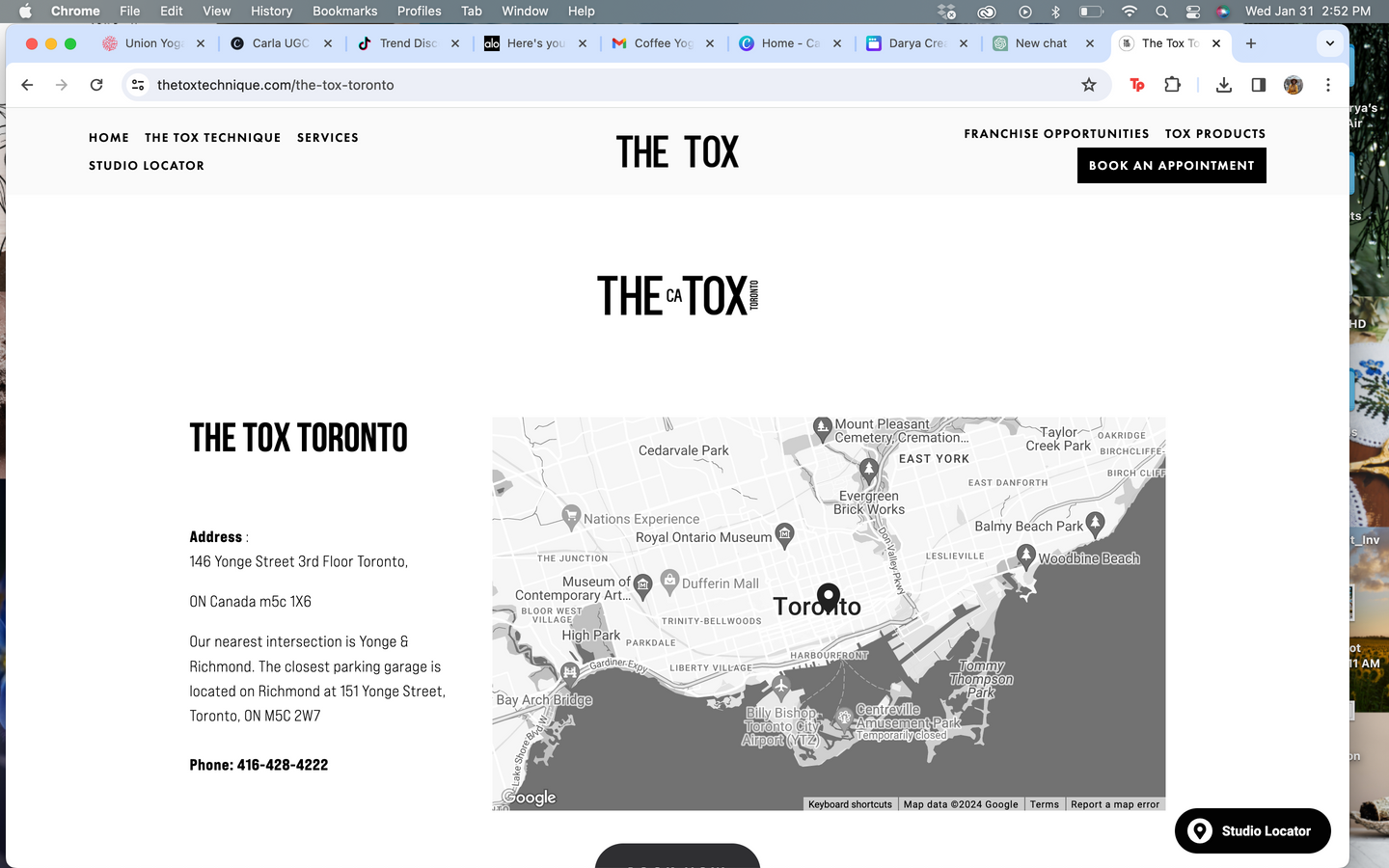
Task: Open macOS Spotlight search
Action: pos(1161,12)
